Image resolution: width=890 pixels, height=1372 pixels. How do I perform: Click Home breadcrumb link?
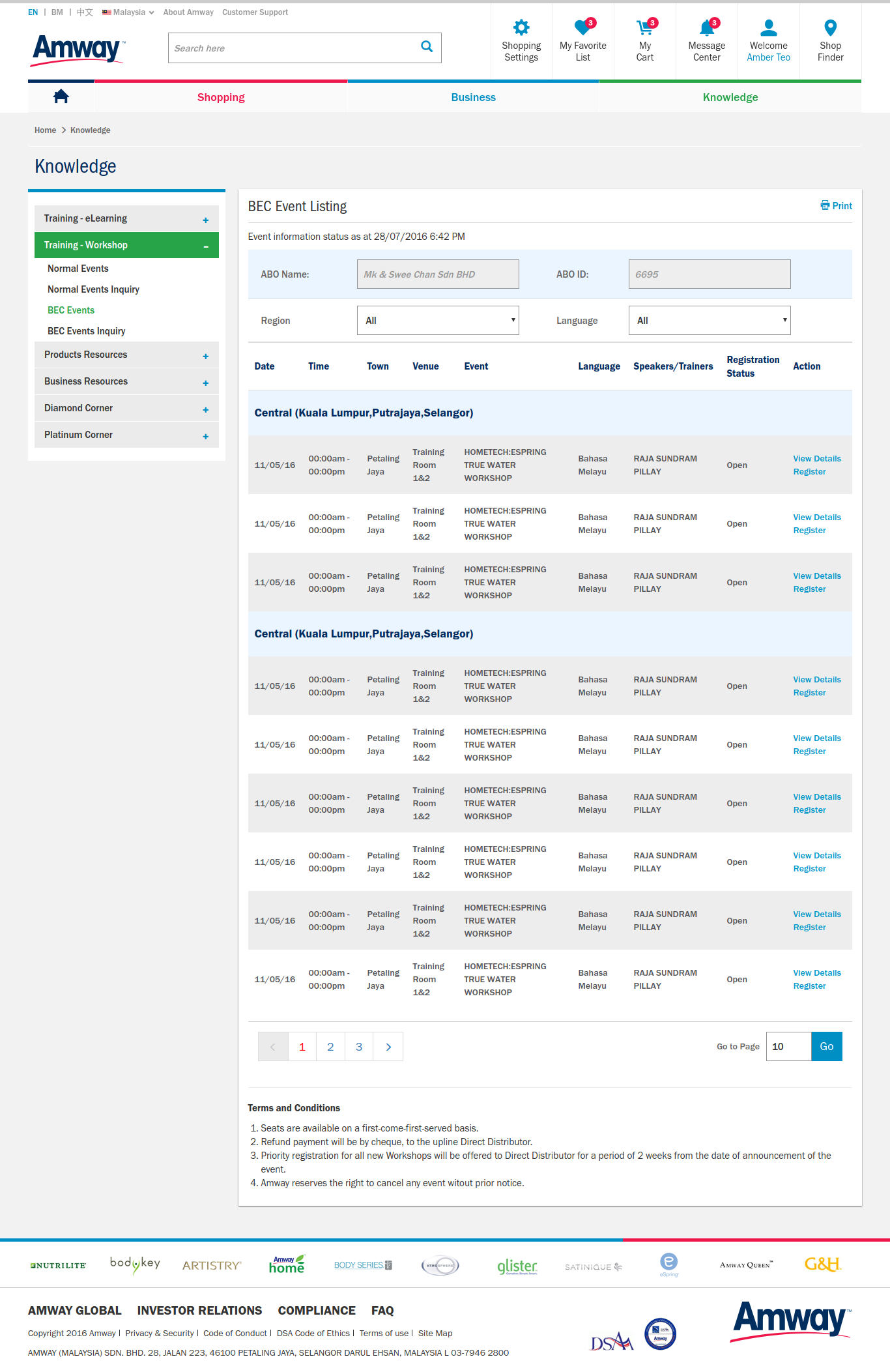(45, 130)
